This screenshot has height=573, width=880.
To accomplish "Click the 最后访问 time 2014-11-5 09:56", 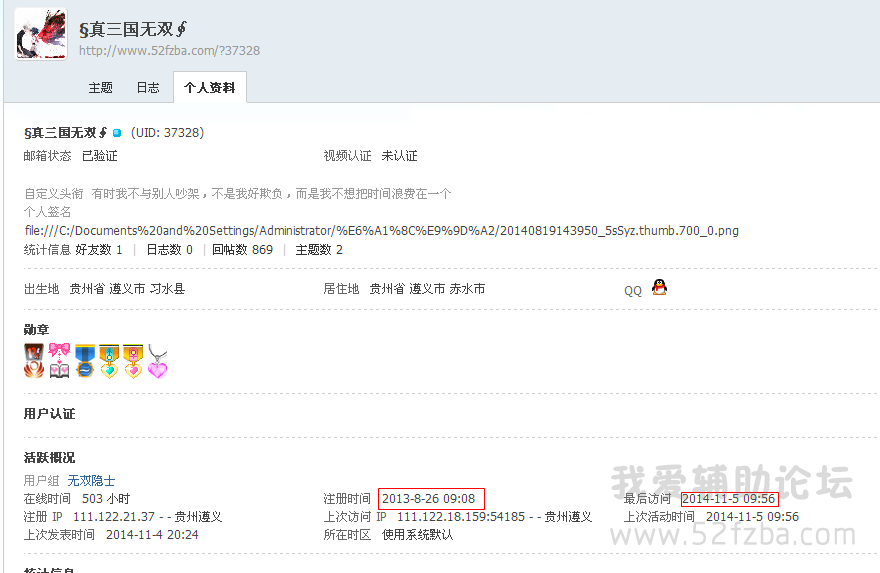I will pyautogui.click(x=729, y=499).
